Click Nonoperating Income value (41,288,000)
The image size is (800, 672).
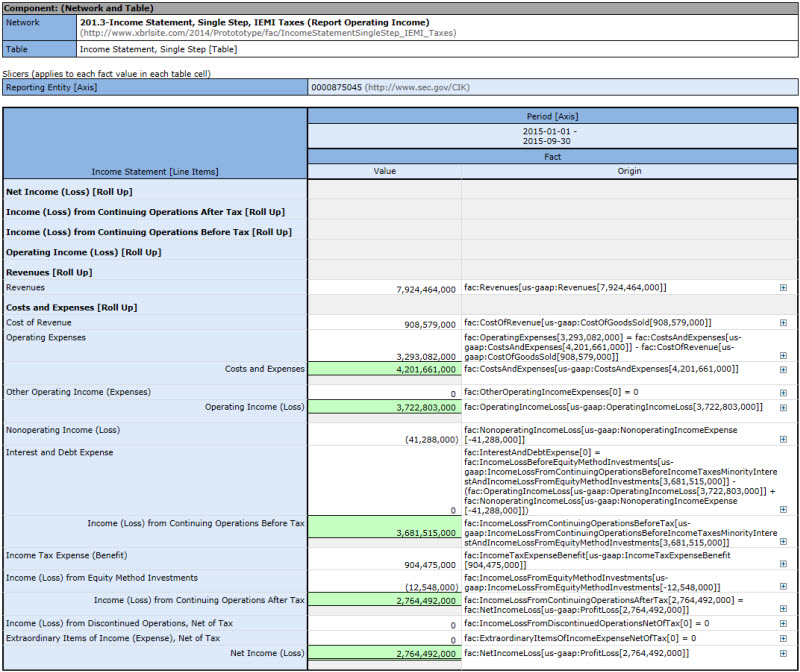tap(432, 440)
